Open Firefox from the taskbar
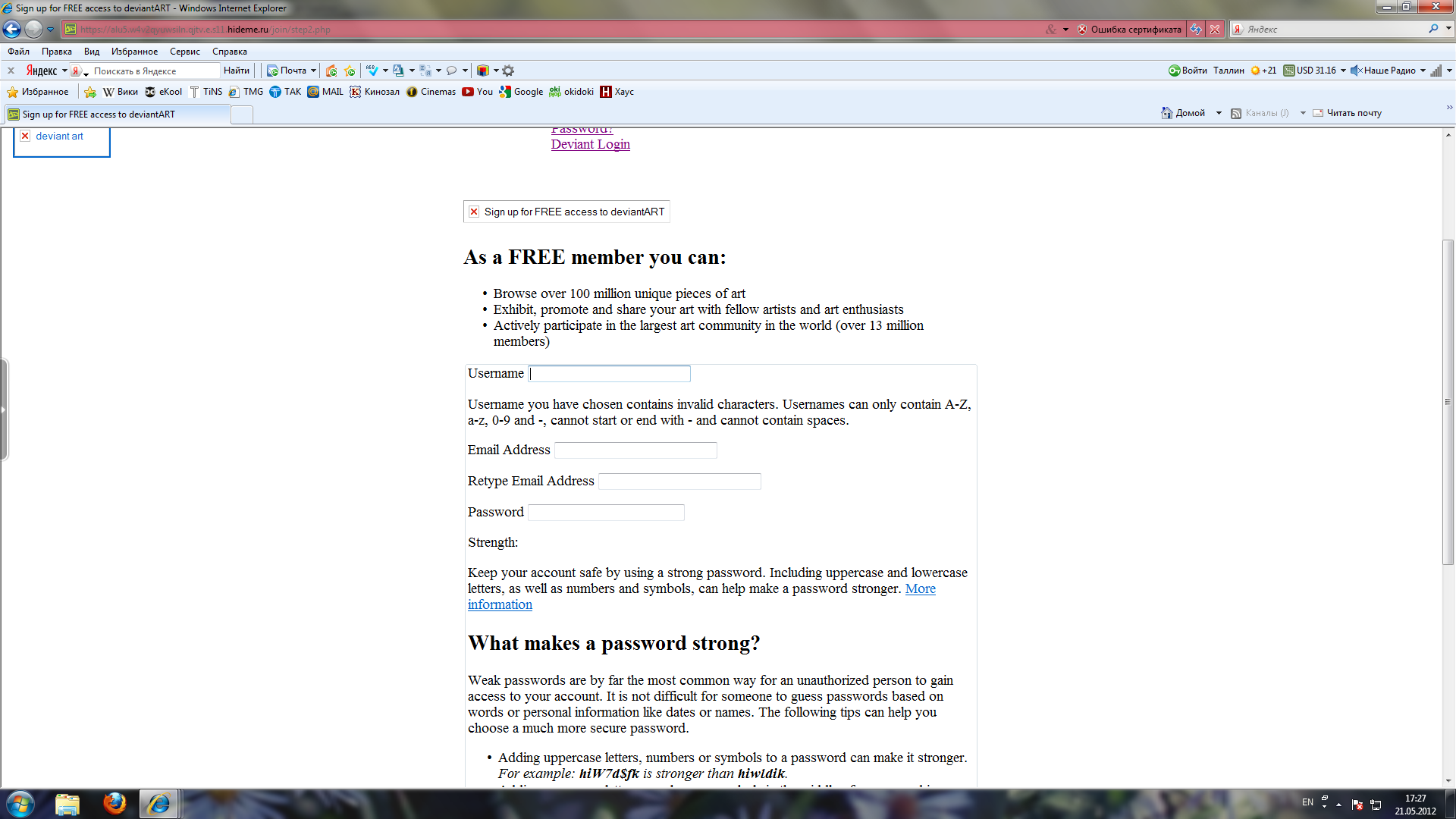 [x=115, y=803]
